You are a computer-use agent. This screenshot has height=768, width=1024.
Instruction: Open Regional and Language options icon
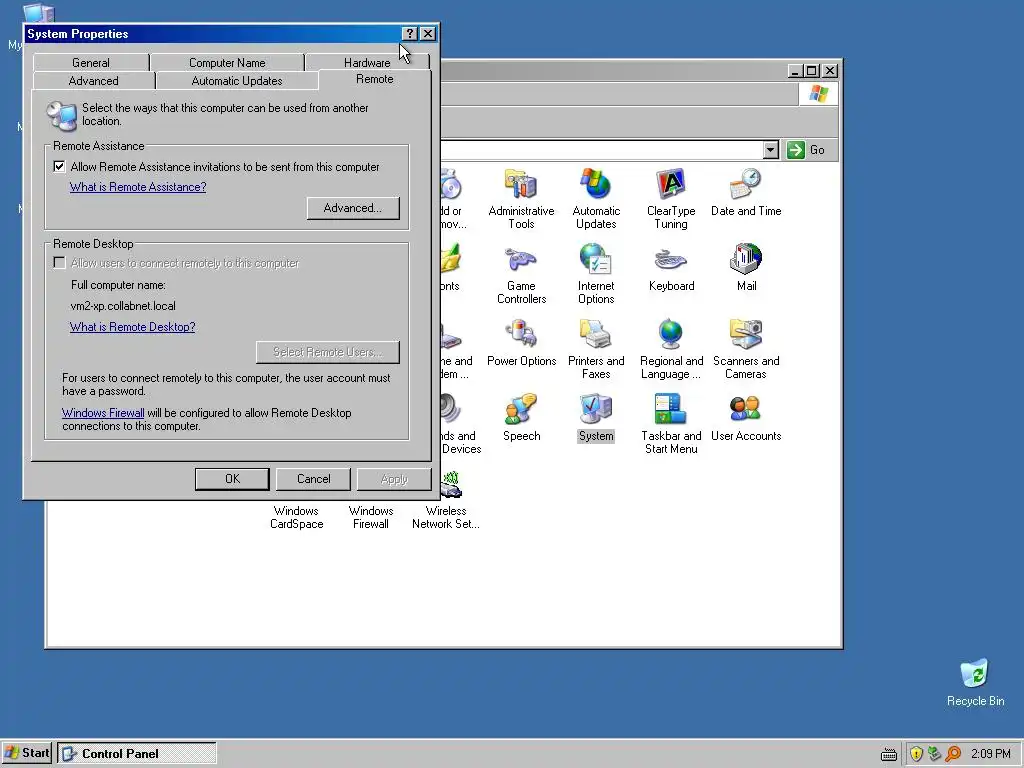[x=671, y=349]
